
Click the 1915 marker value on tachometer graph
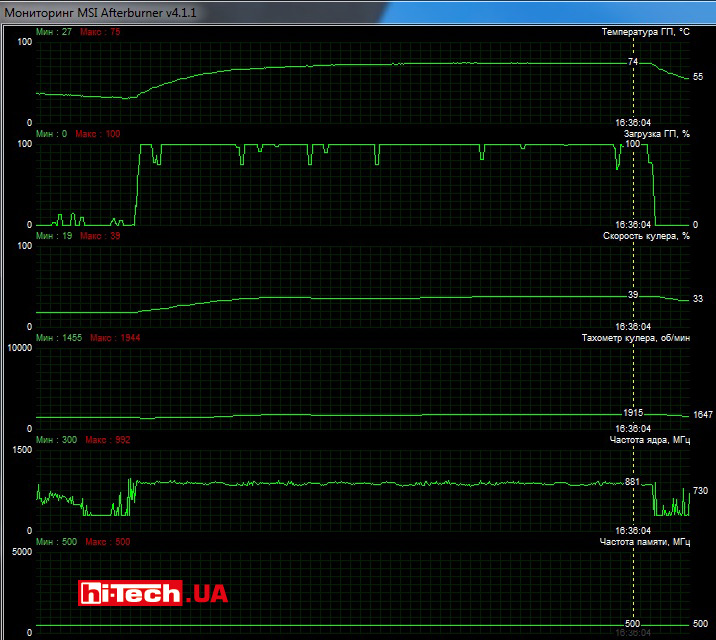pyautogui.click(x=632, y=412)
